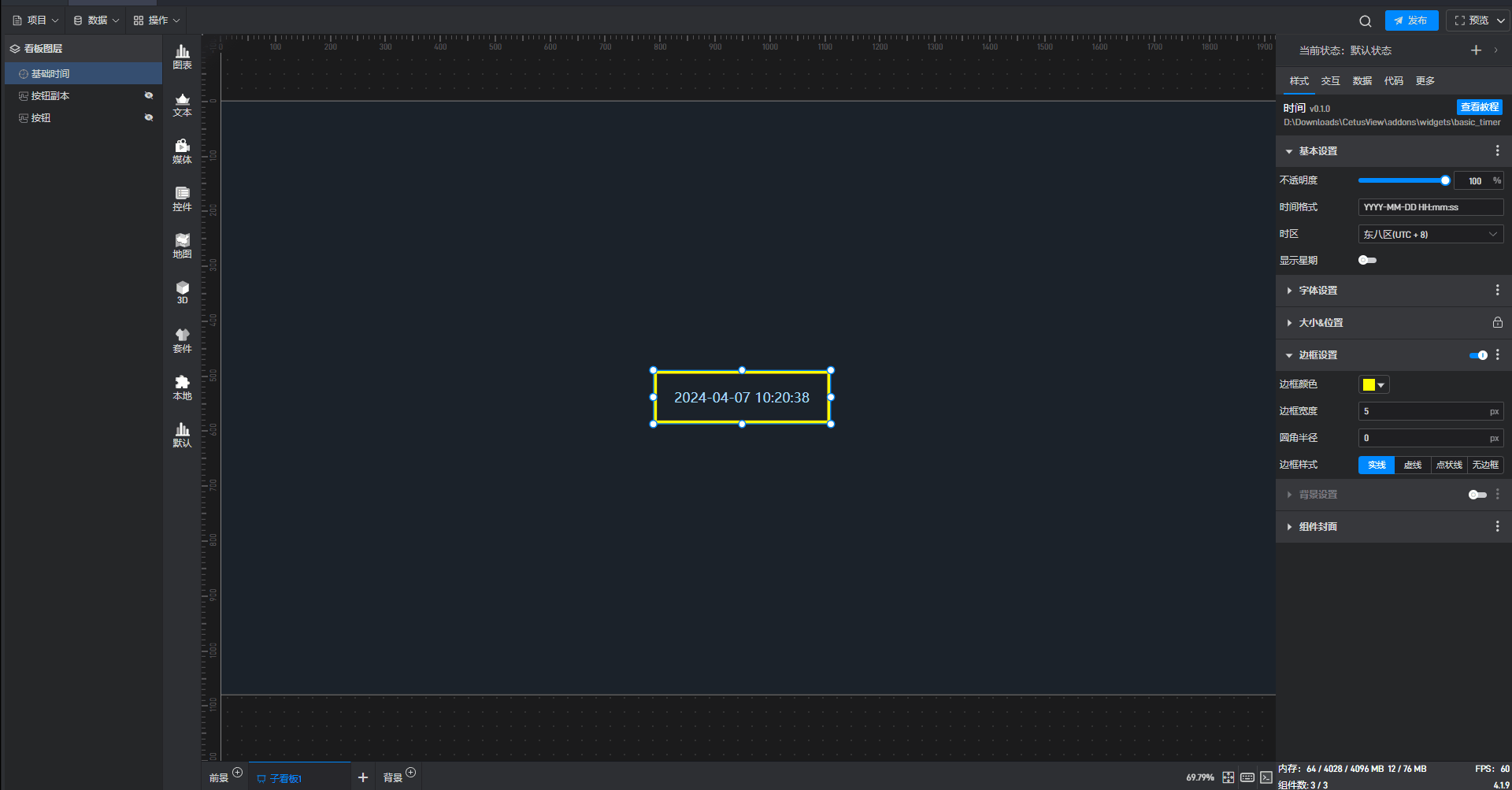The width and height of the screenshot is (1512, 790).
Task: Click the 预览 preview button
Action: tap(1471, 20)
